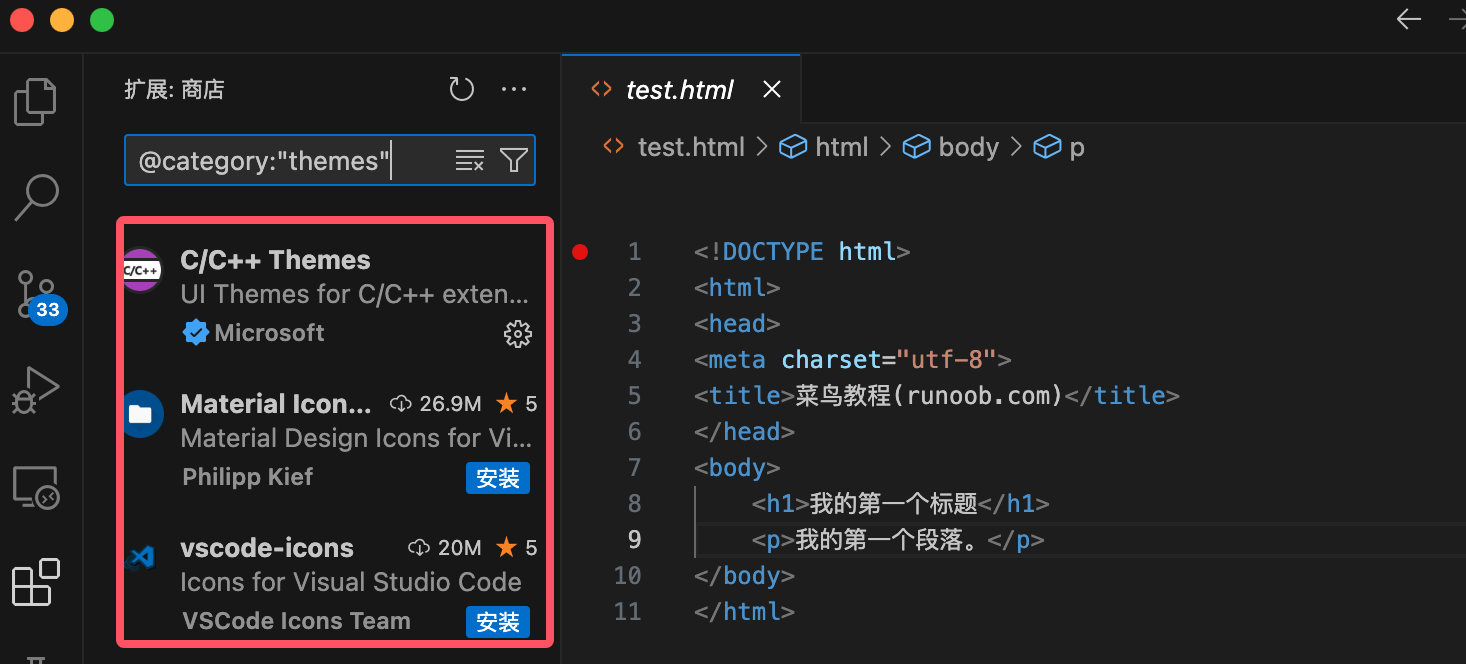Click the macOS yellow minimize window button
The image size is (1466, 664).
click(61, 19)
